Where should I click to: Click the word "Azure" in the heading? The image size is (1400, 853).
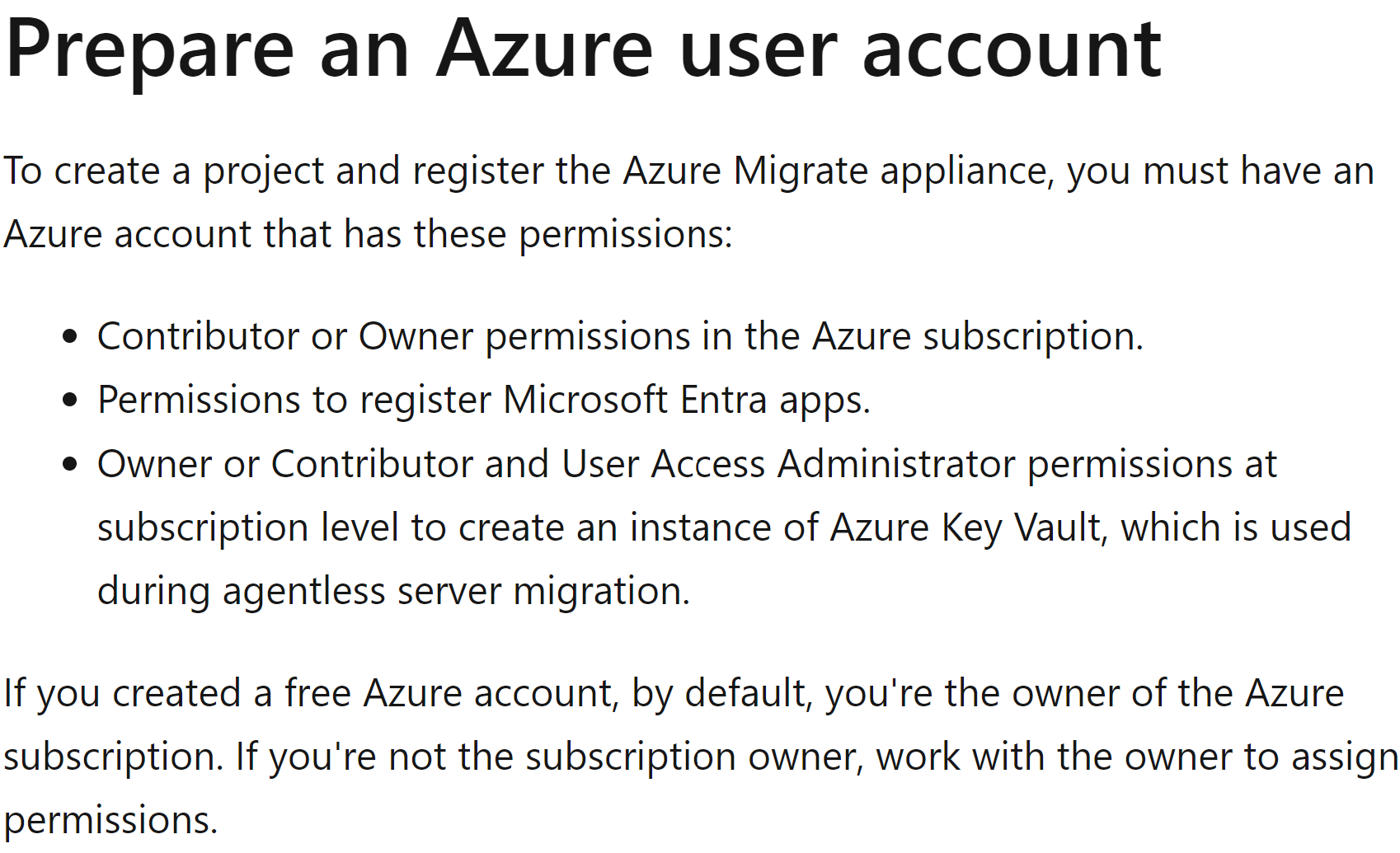pyautogui.click(x=544, y=51)
